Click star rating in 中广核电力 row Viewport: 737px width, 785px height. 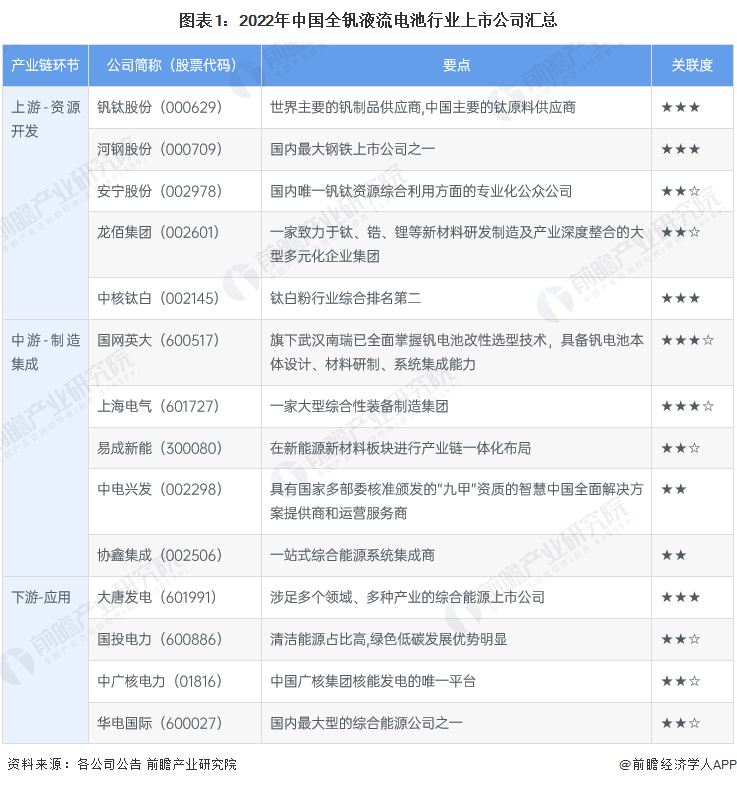[680, 681]
